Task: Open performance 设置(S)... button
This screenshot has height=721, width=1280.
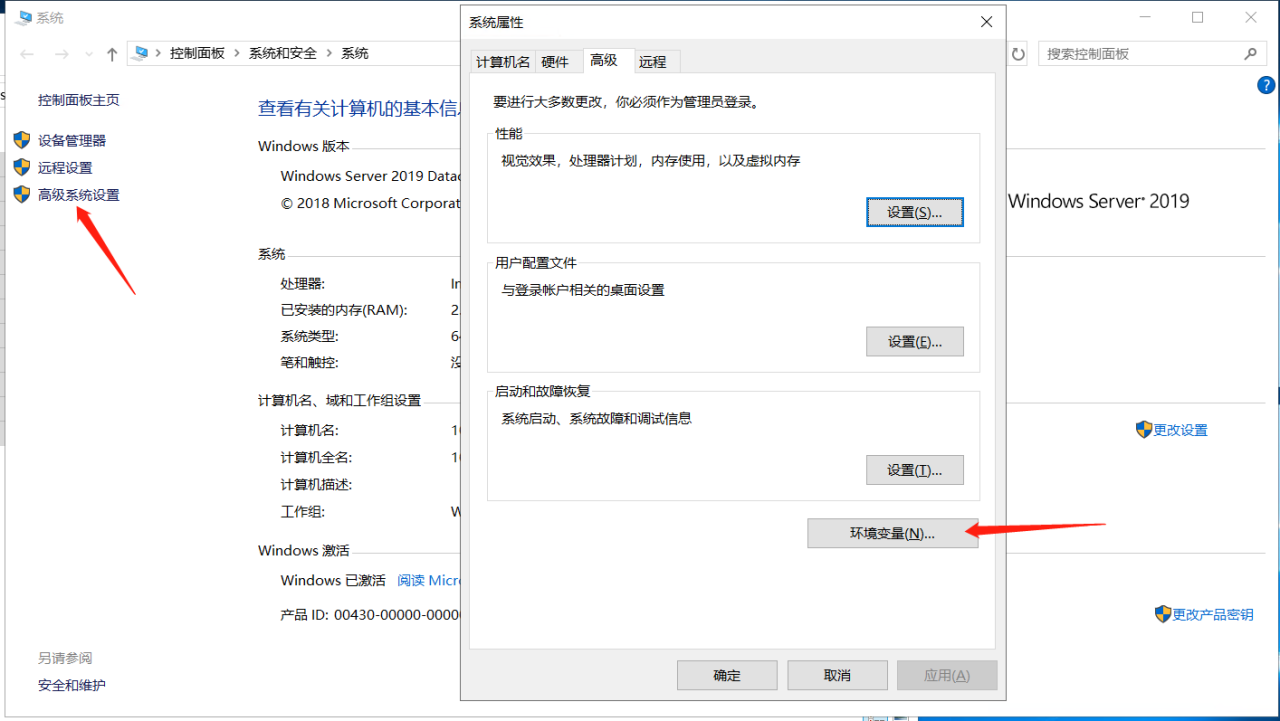Action: (915, 212)
